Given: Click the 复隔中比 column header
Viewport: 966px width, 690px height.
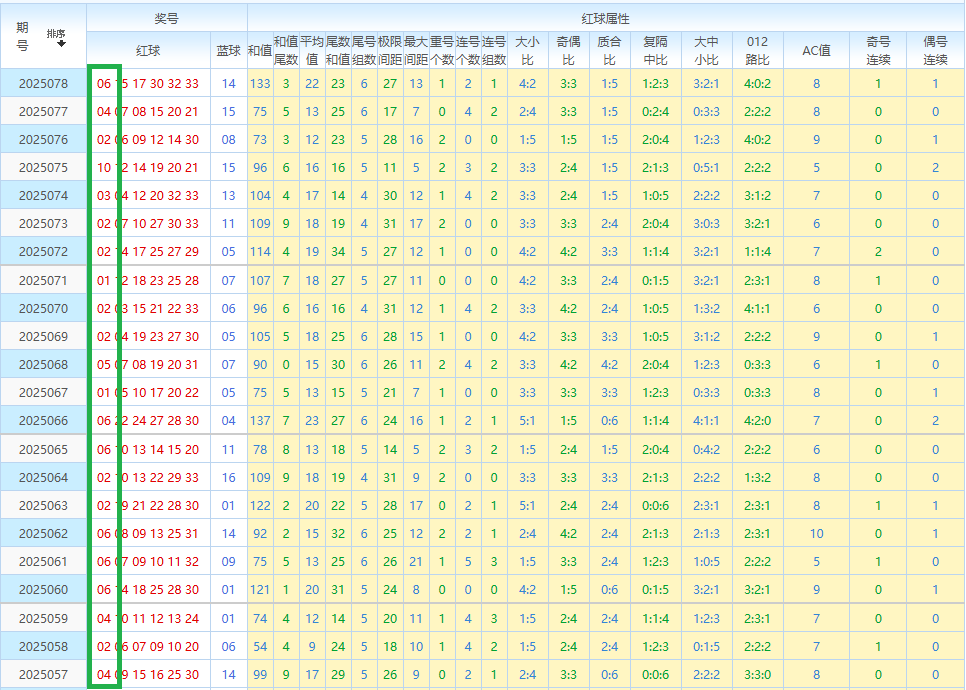Looking at the screenshot, I should pyautogui.click(x=655, y=51).
